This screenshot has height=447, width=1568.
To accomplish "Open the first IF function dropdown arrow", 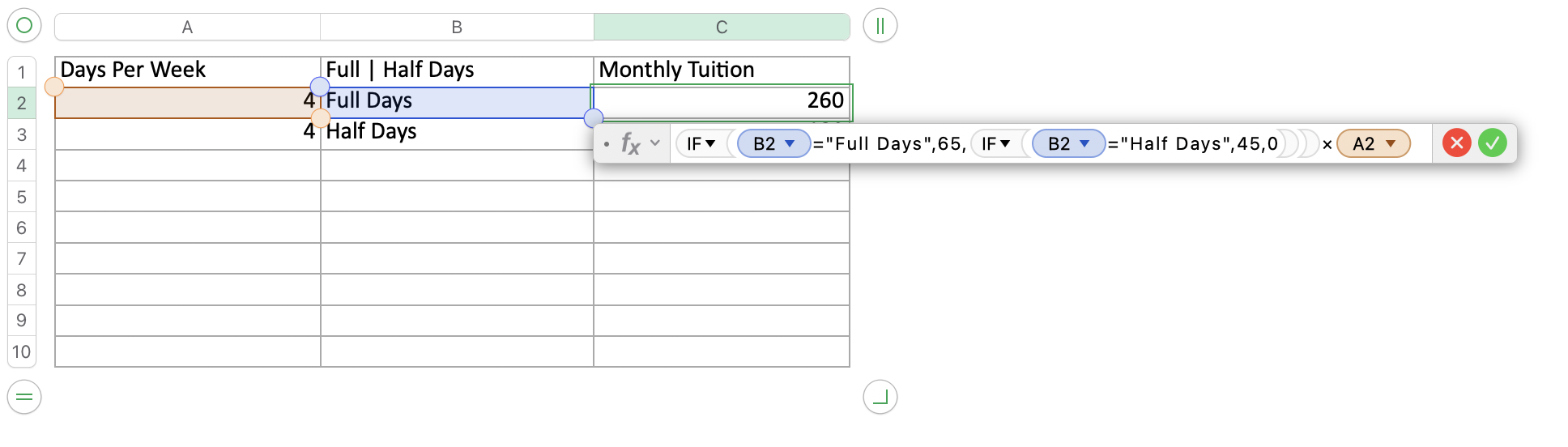I will pyautogui.click(x=710, y=144).
